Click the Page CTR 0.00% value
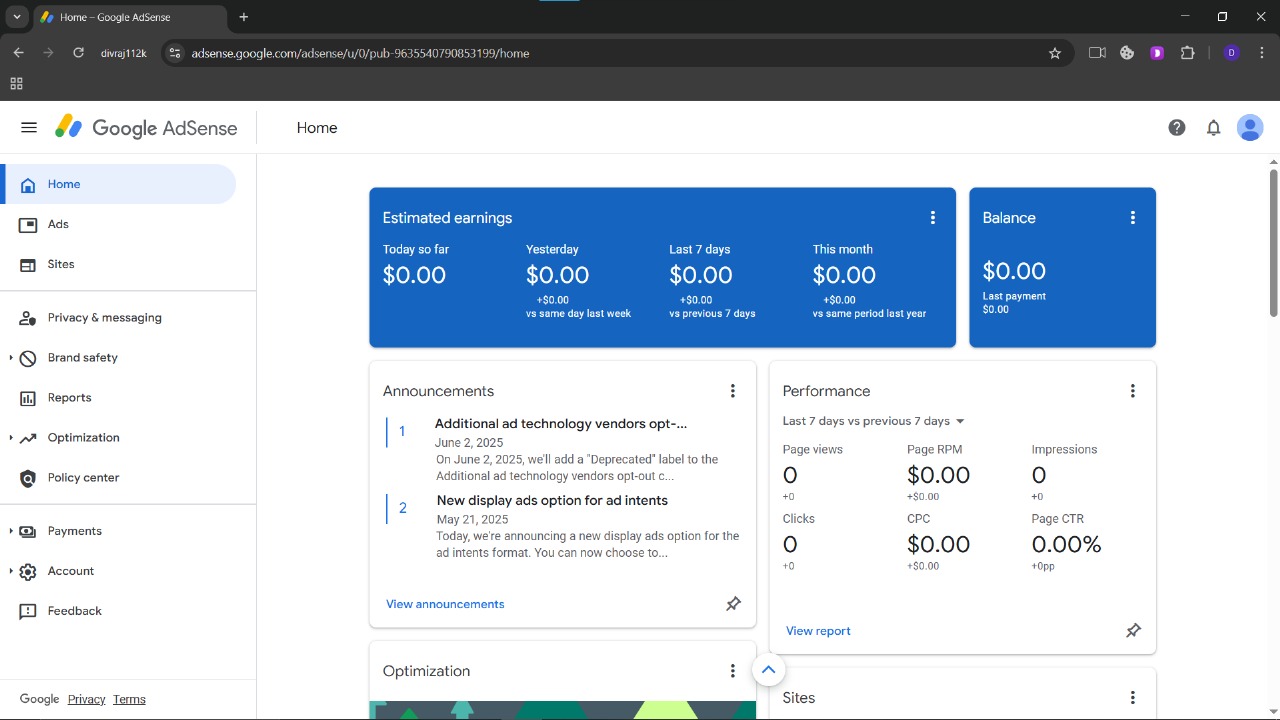This screenshot has width=1280, height=720. point(1066,544)
